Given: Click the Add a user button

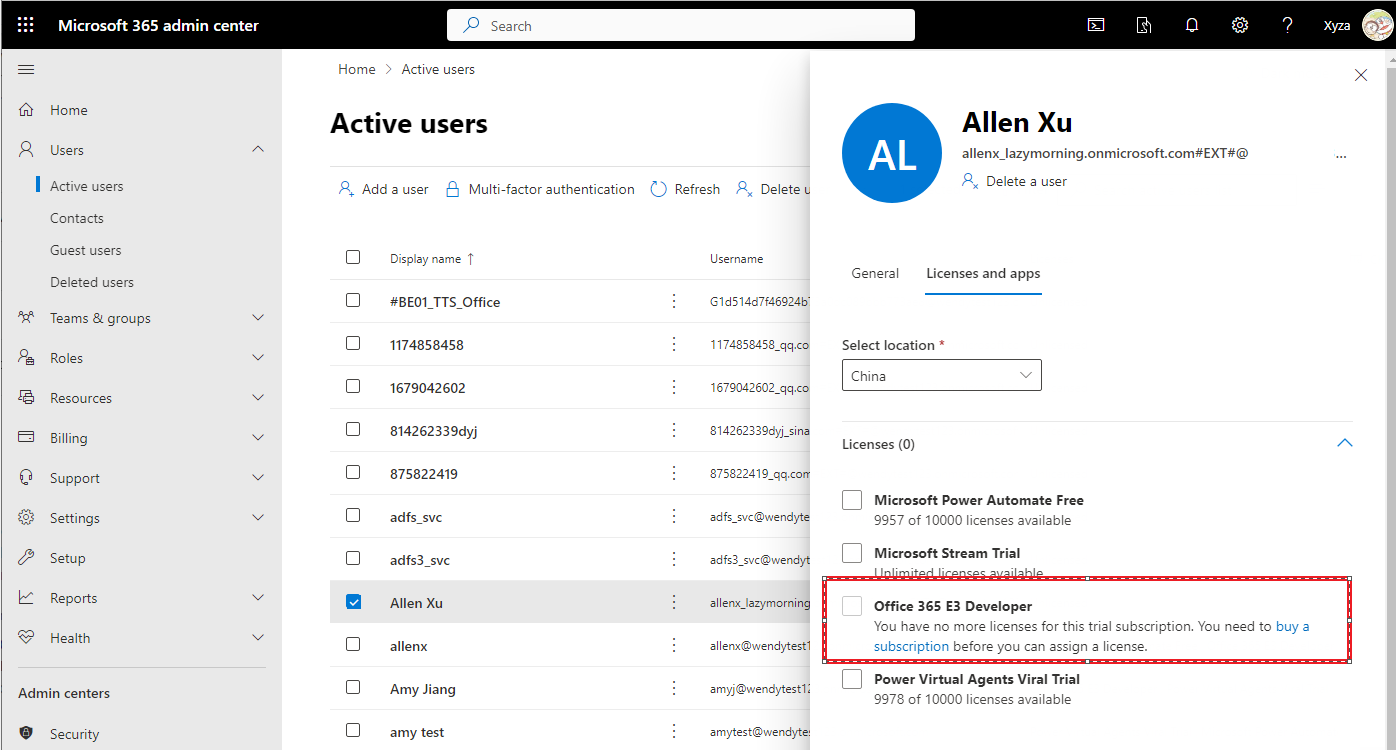Looking at the screenshot, I should click(384, 189).
